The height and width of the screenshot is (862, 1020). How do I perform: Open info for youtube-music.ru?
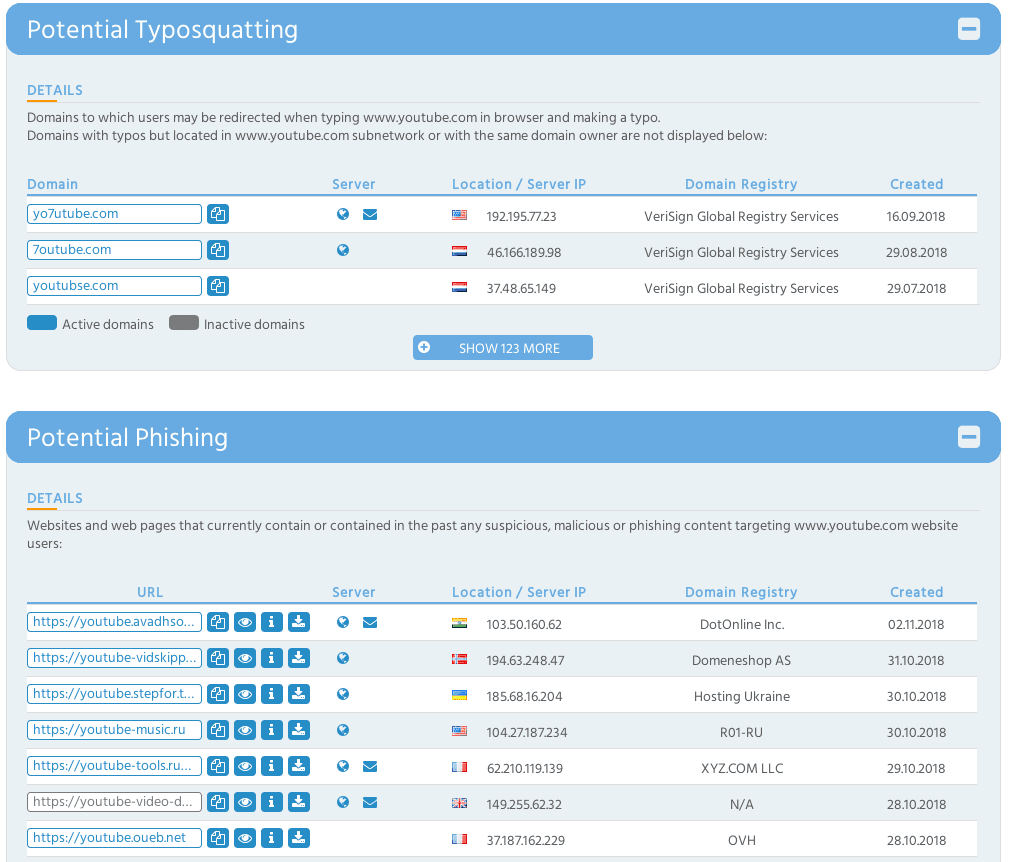271,730
